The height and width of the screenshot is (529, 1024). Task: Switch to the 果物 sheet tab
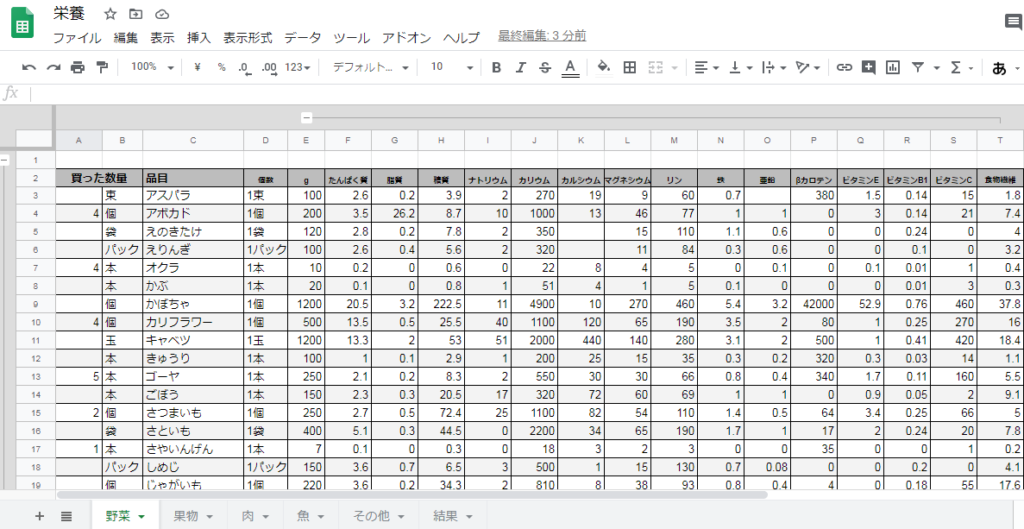[x=192, y=516]
